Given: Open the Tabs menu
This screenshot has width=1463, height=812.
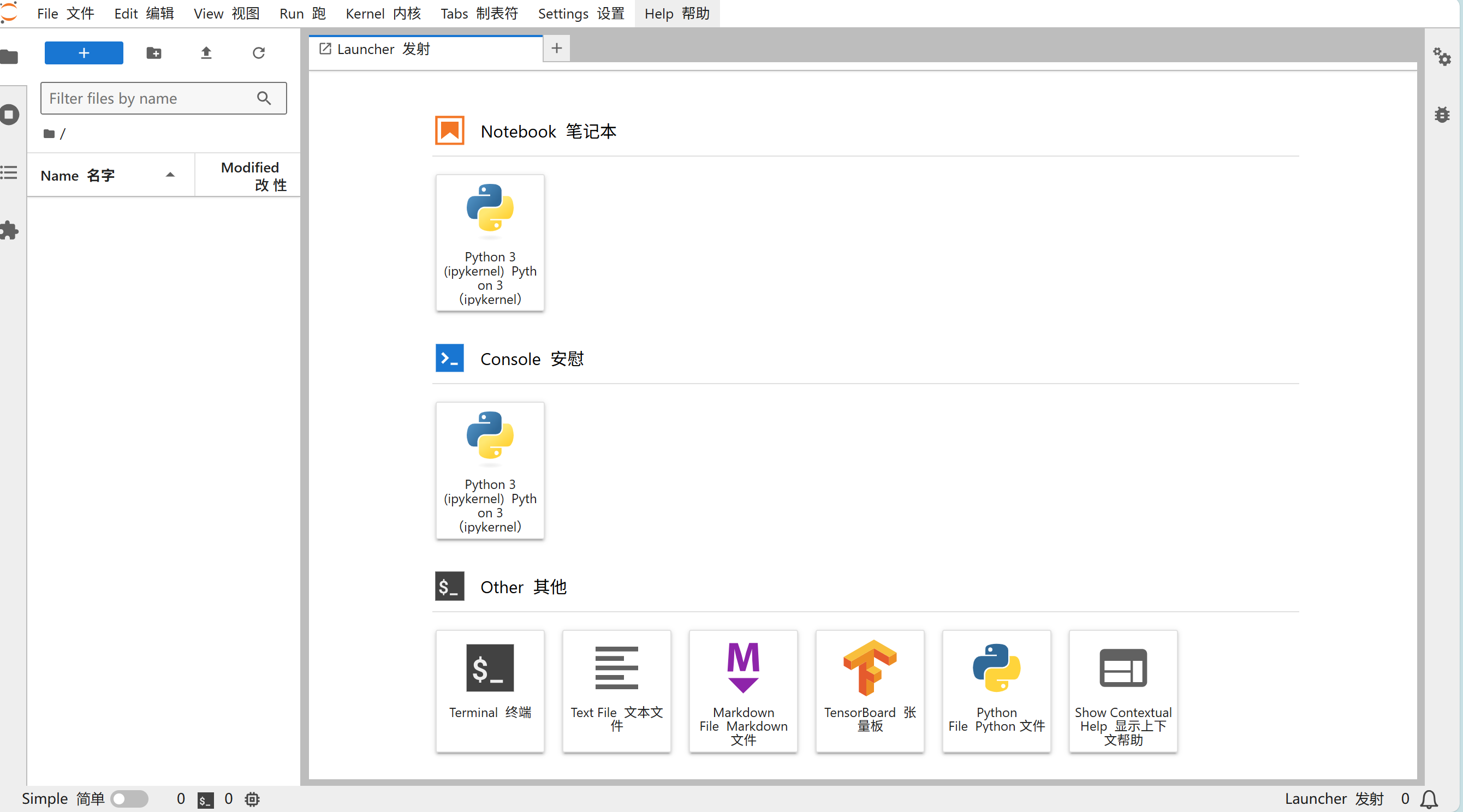Looking at the screenshot, I should tap(479, 14).
